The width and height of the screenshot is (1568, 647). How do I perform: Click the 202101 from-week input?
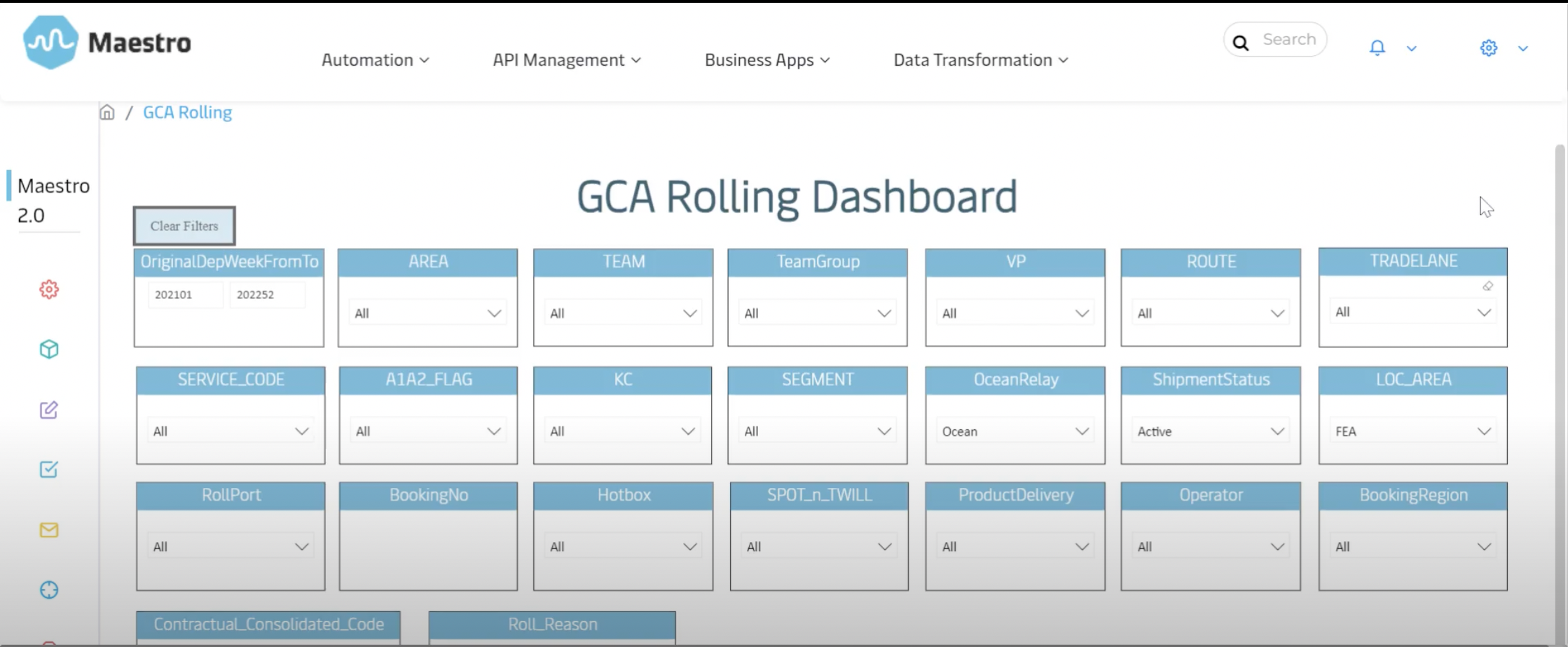click(x=185, y=295)
